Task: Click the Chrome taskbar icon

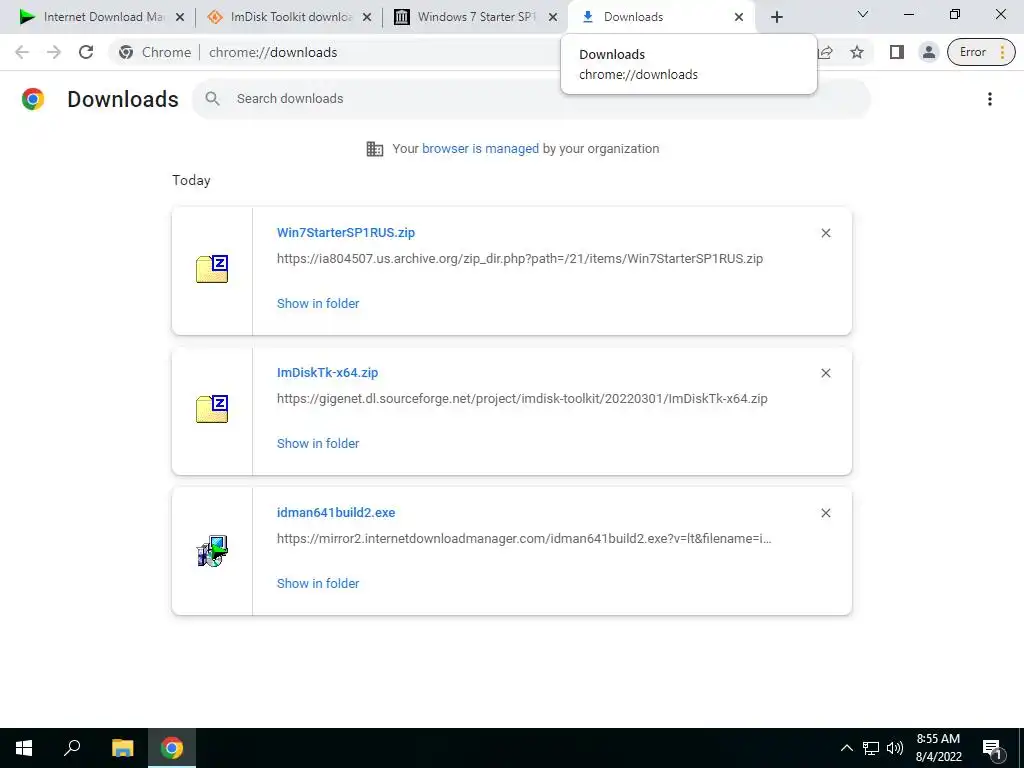Action: pos(172,748)
